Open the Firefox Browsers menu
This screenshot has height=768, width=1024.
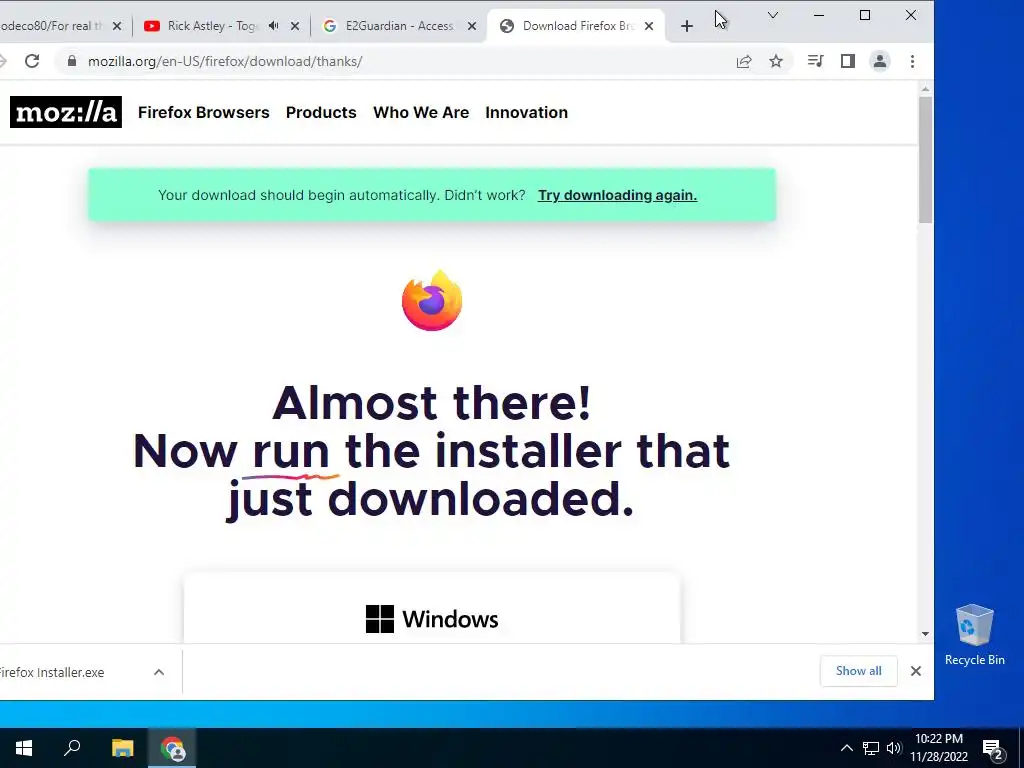tap(203, 112)
